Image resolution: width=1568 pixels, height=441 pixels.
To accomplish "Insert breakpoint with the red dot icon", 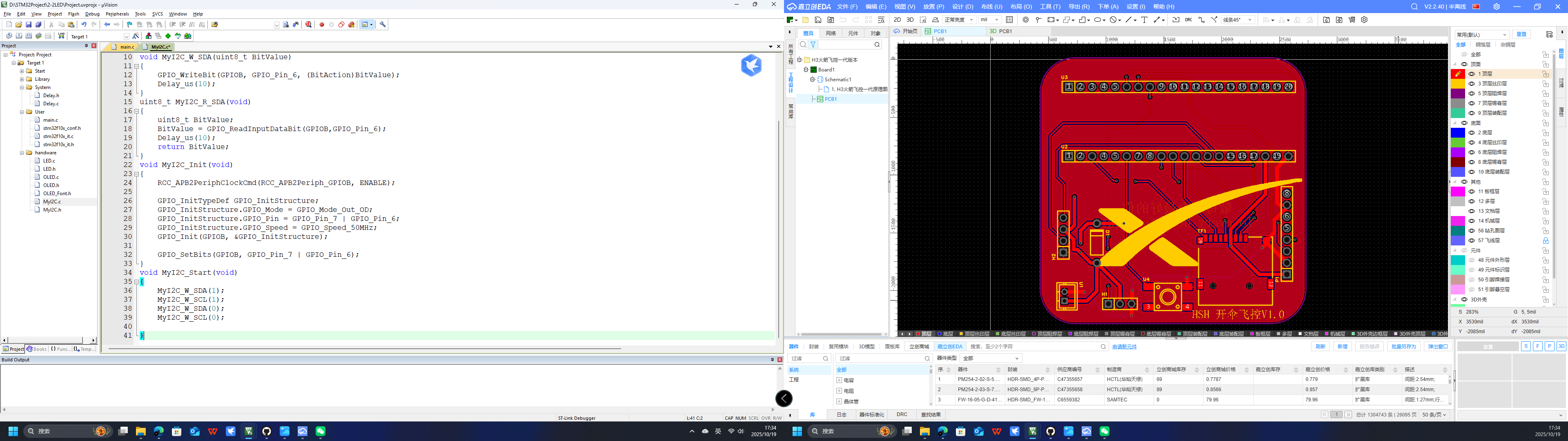I will point(322,25).
